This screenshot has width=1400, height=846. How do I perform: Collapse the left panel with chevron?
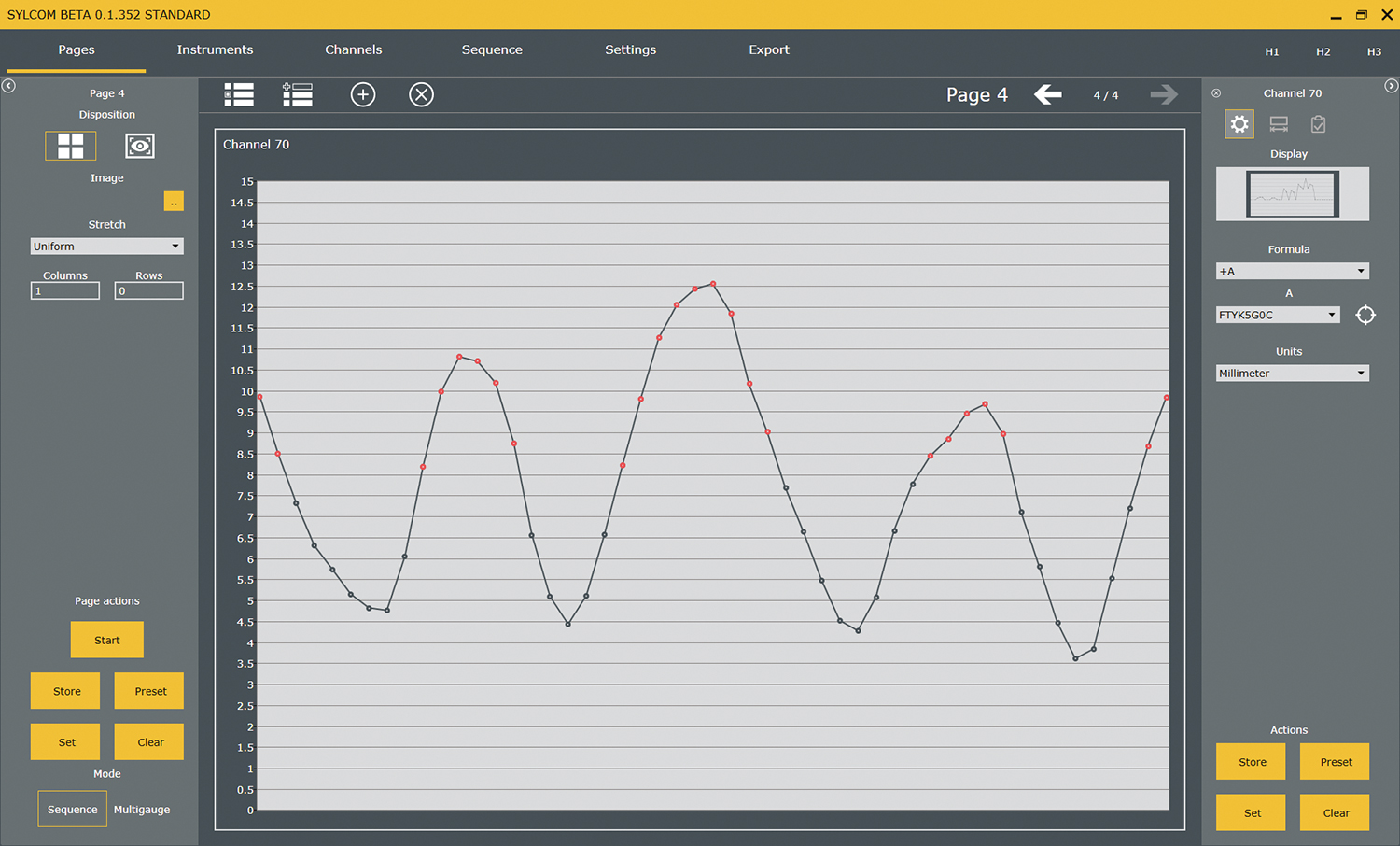pyautogui.click(x=8, y=86)
